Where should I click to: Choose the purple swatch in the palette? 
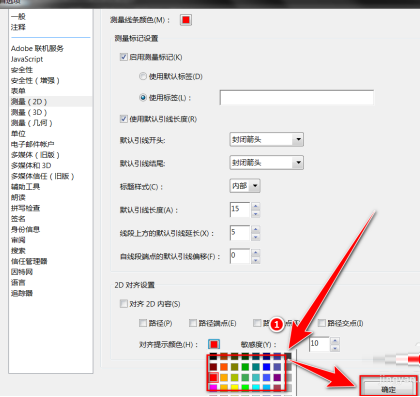point(277,377)
